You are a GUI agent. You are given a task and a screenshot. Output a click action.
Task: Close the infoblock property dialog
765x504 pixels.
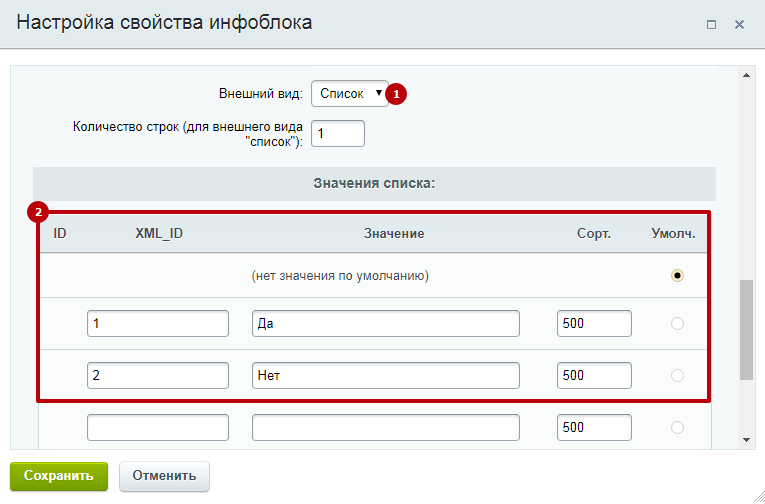click(740, 24)
